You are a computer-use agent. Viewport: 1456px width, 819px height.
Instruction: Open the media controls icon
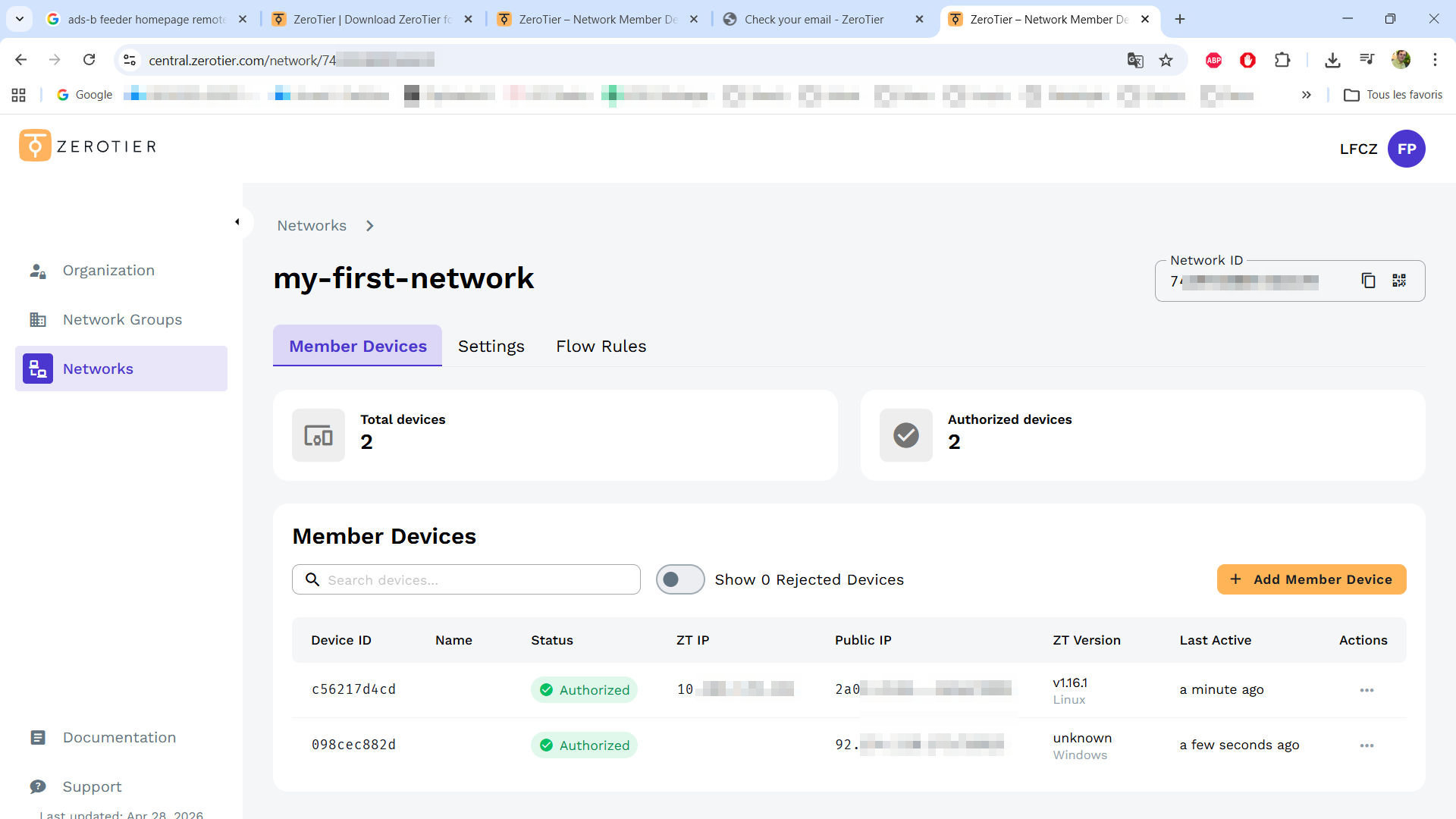(1367, 60)
